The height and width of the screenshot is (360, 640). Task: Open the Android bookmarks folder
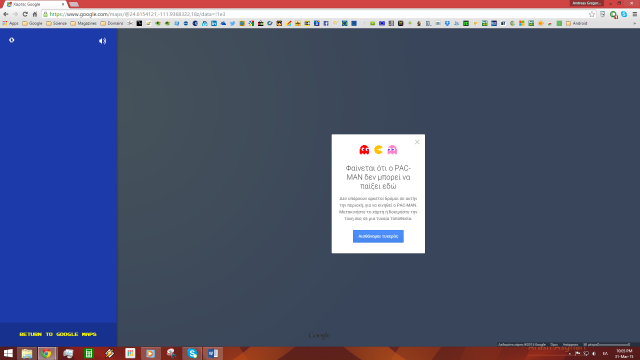pyautogui.click(x=576, y=23)
